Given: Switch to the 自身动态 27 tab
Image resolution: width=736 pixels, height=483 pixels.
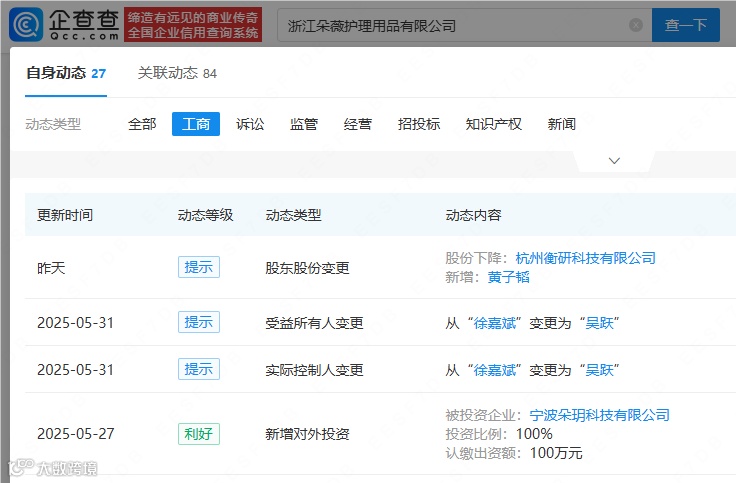Looking at the screenshot, I should (66, 73).
